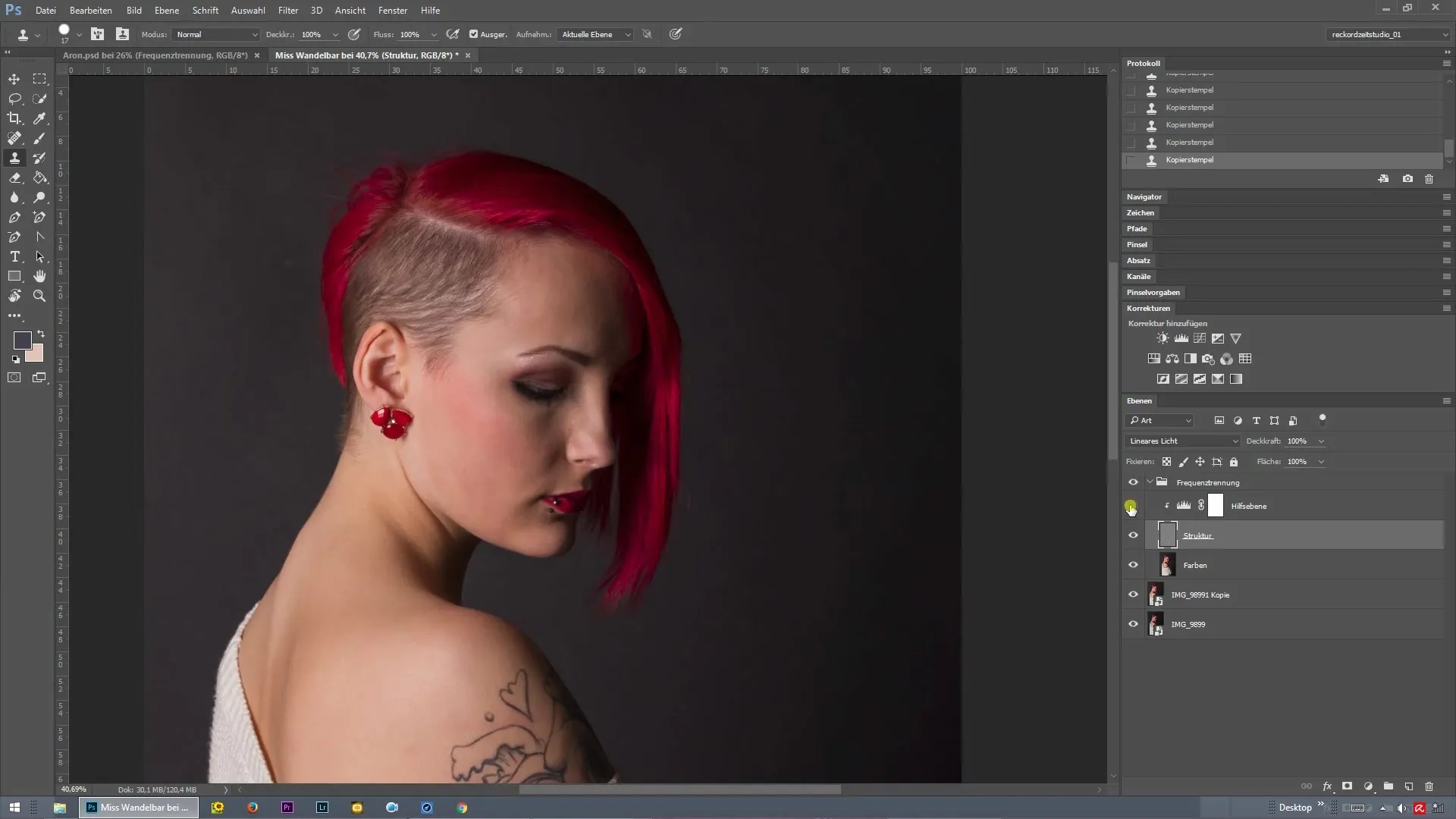This screenshot has height=819, width=1456.
Task: Open layer Fläche percentage dropdown
Action: pyautogui.click(x=1321, y=461)
